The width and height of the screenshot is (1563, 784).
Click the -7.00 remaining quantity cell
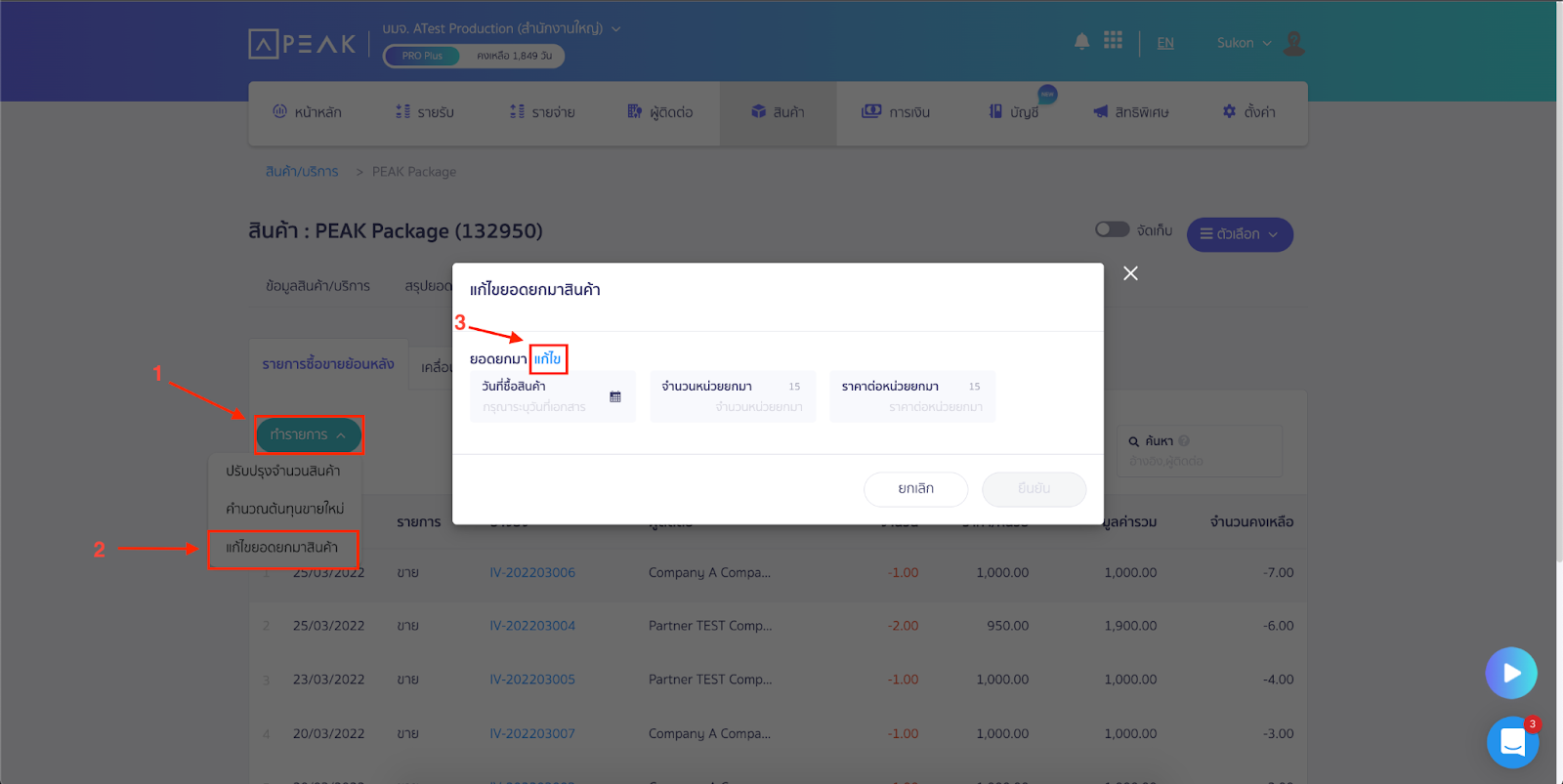(x=1278, y=573)
